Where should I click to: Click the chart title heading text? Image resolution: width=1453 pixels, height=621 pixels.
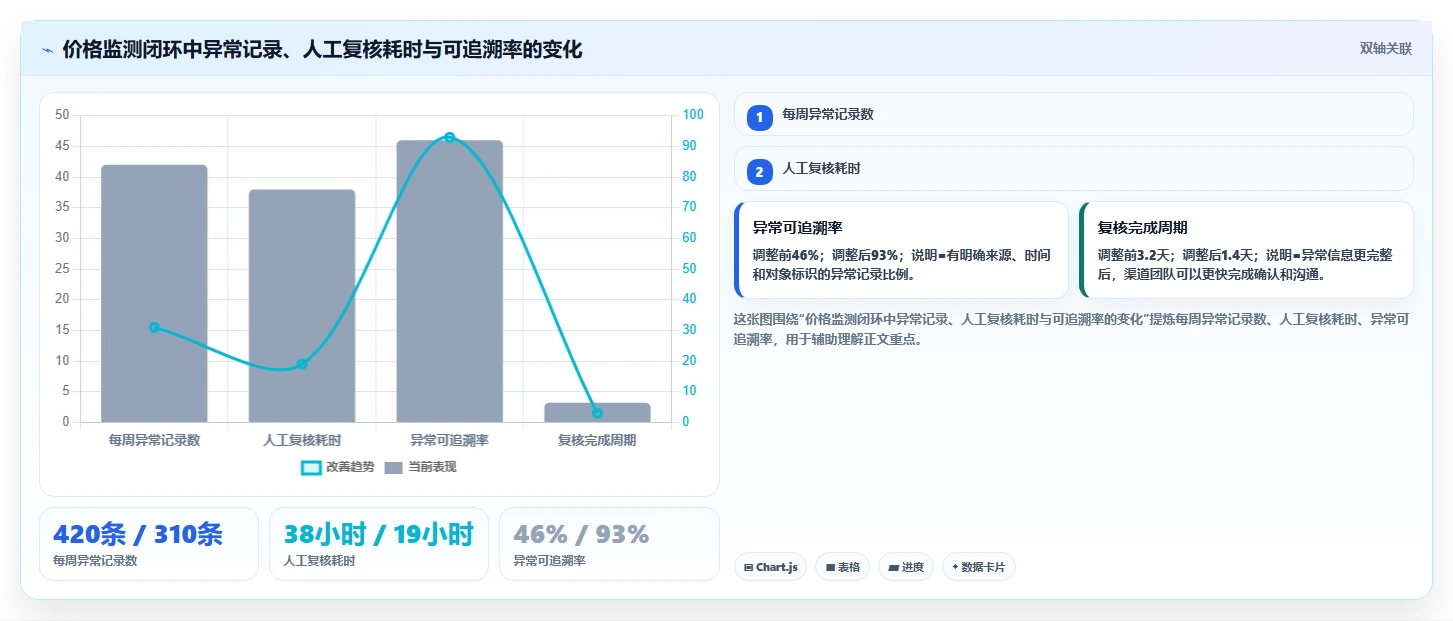pos(322,50)
